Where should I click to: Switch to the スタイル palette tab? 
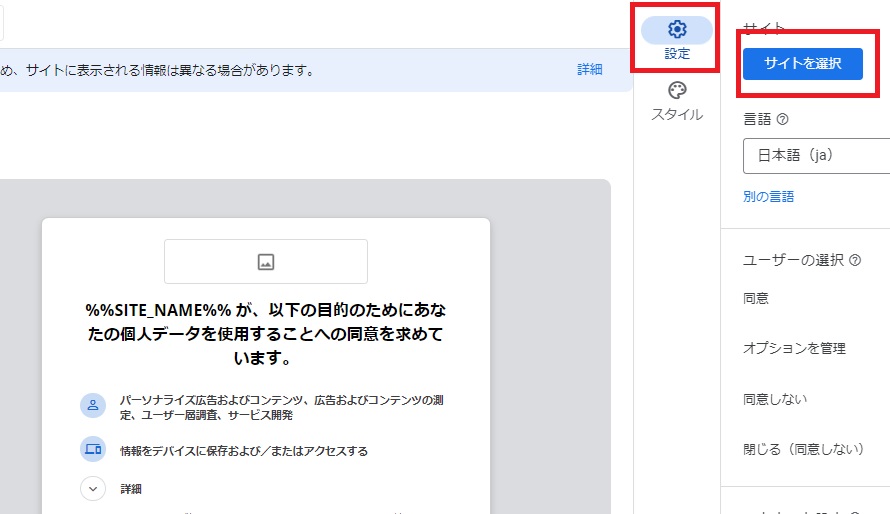pos(677,101)
